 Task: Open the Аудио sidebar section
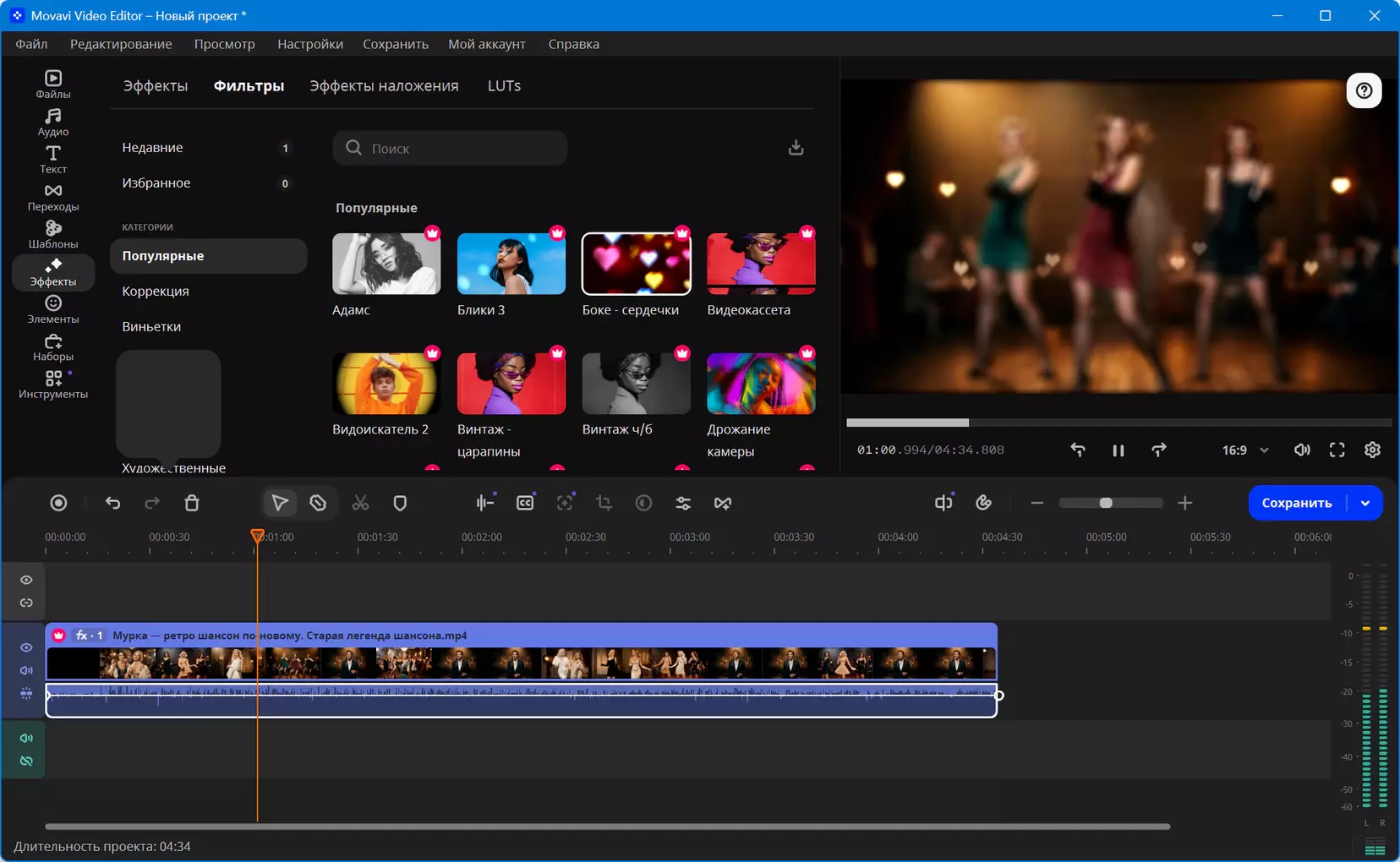tap(52, 123)
